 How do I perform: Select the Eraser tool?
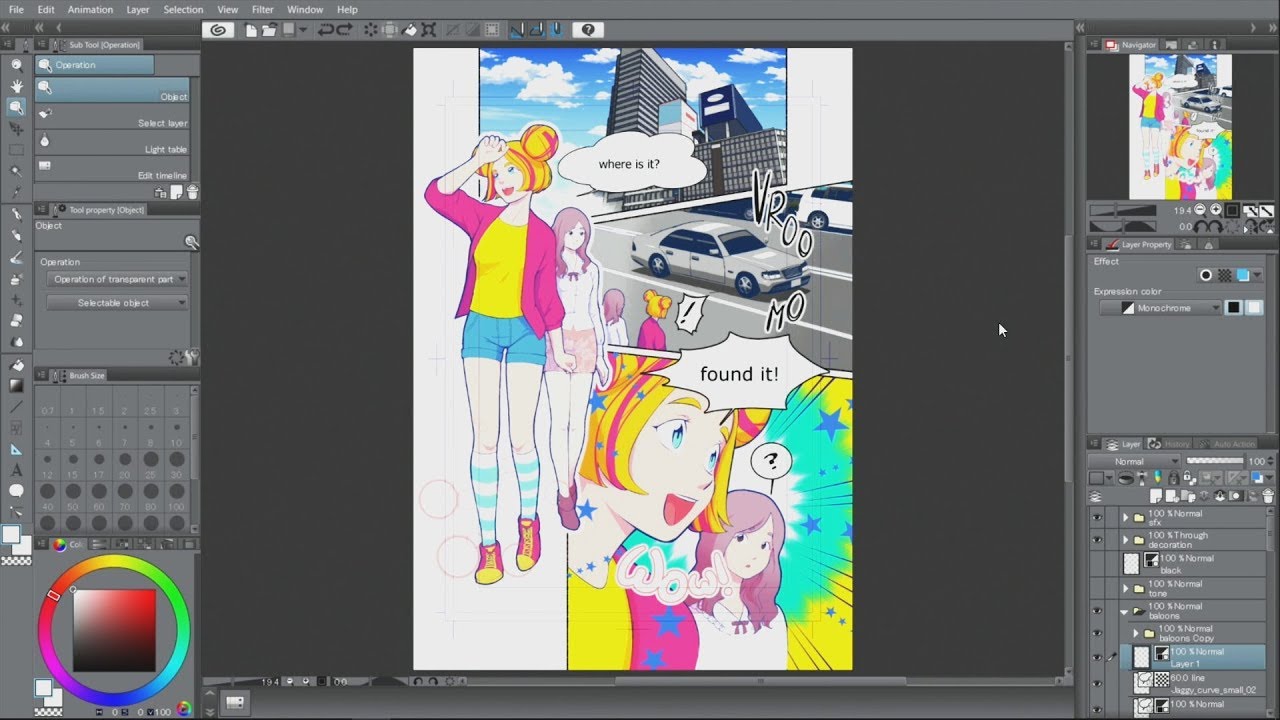pyautogui.click(x=16, y=321)
